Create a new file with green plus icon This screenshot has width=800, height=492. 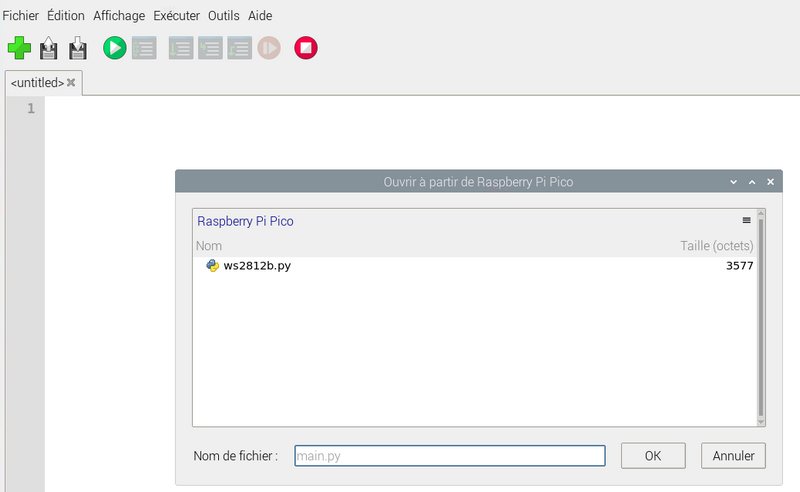point(19,48)
